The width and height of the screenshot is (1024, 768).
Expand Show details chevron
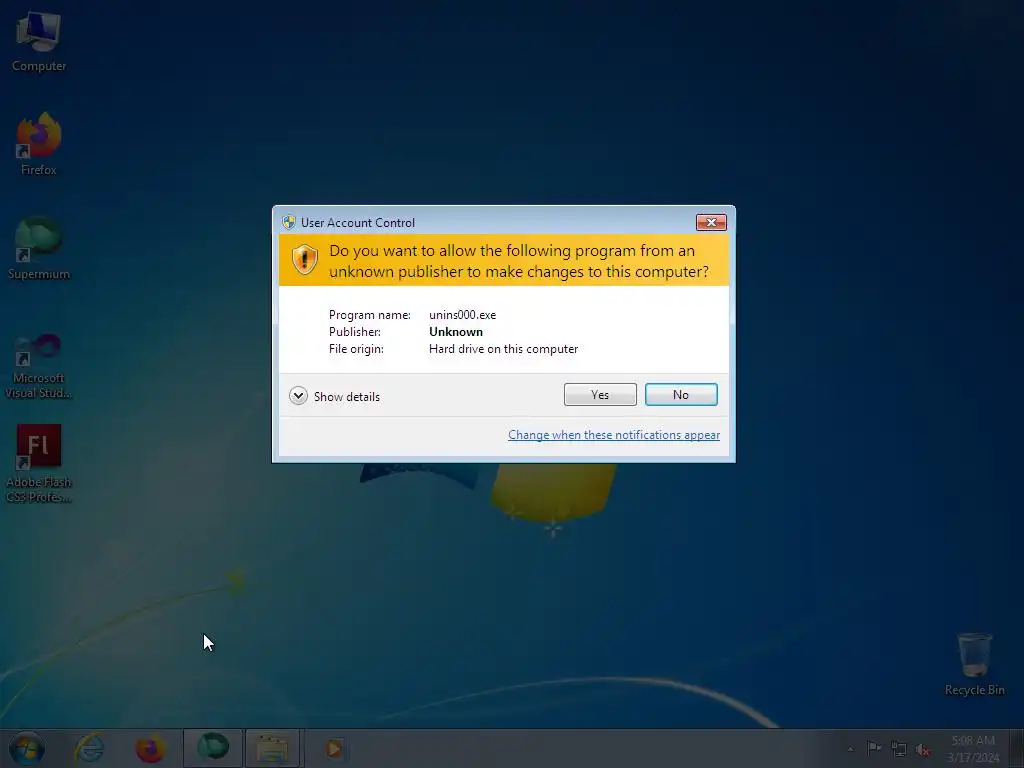pos(298,396)
